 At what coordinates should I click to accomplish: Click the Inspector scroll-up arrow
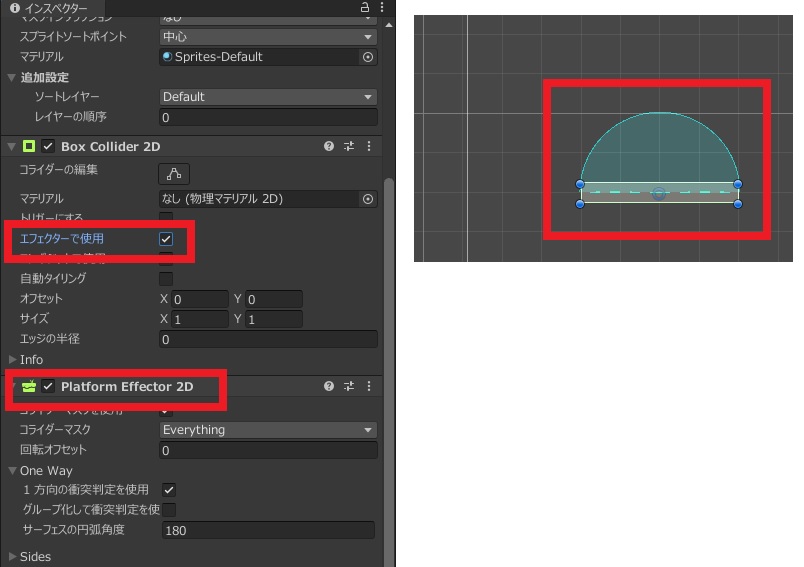tap(389, 25)
